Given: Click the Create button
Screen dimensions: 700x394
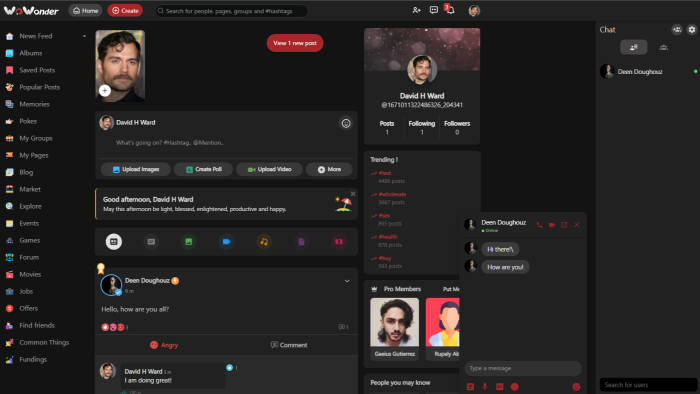Looking at the screenshot, I should point(125,10).
